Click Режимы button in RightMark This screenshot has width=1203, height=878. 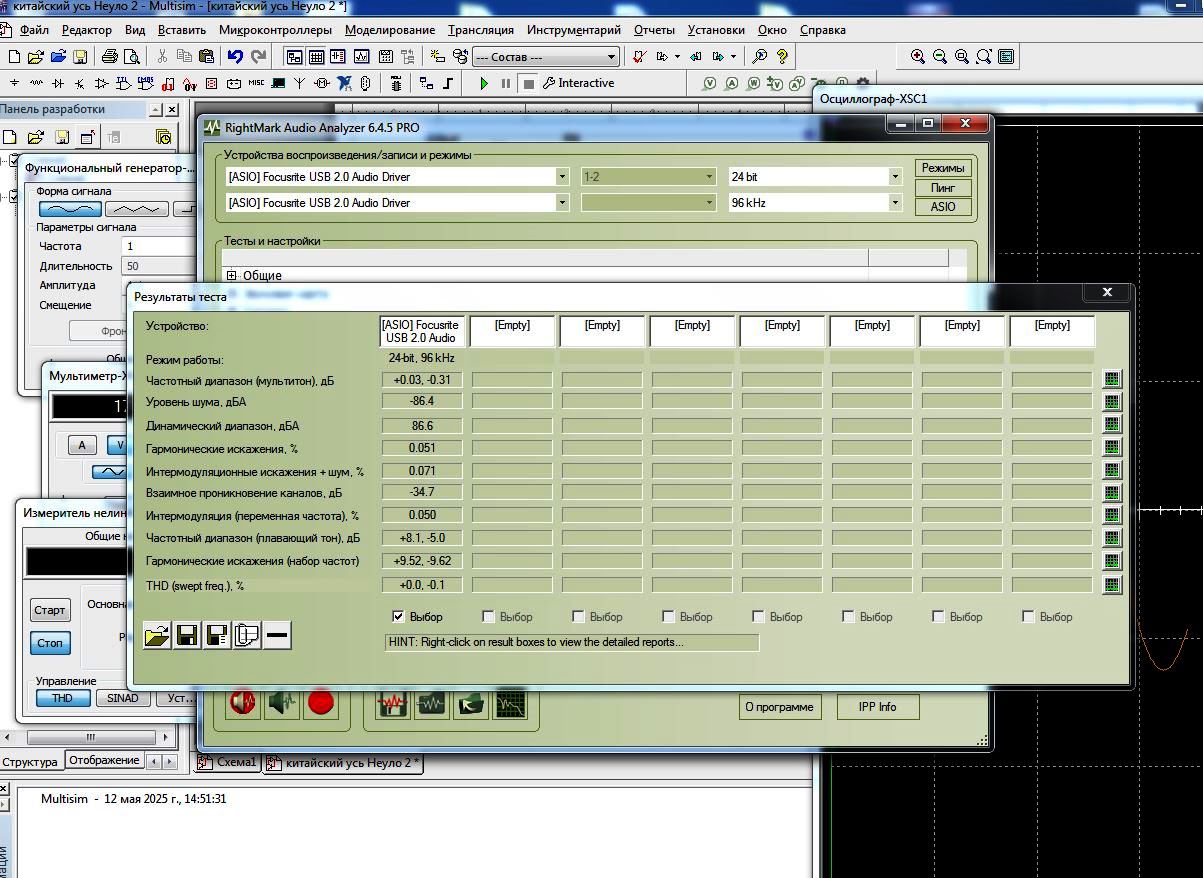pyautogui.click(x=943, y=168)
